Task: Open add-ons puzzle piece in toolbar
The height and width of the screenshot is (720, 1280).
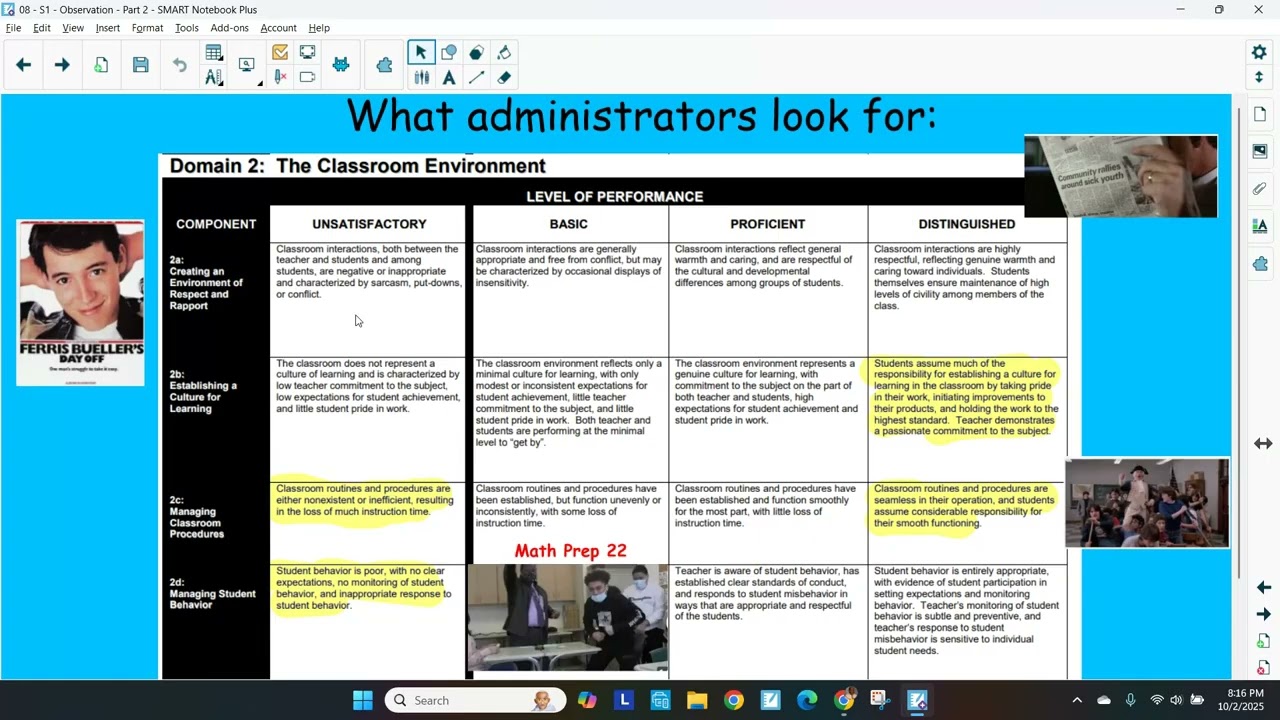Action: point(384,65)
